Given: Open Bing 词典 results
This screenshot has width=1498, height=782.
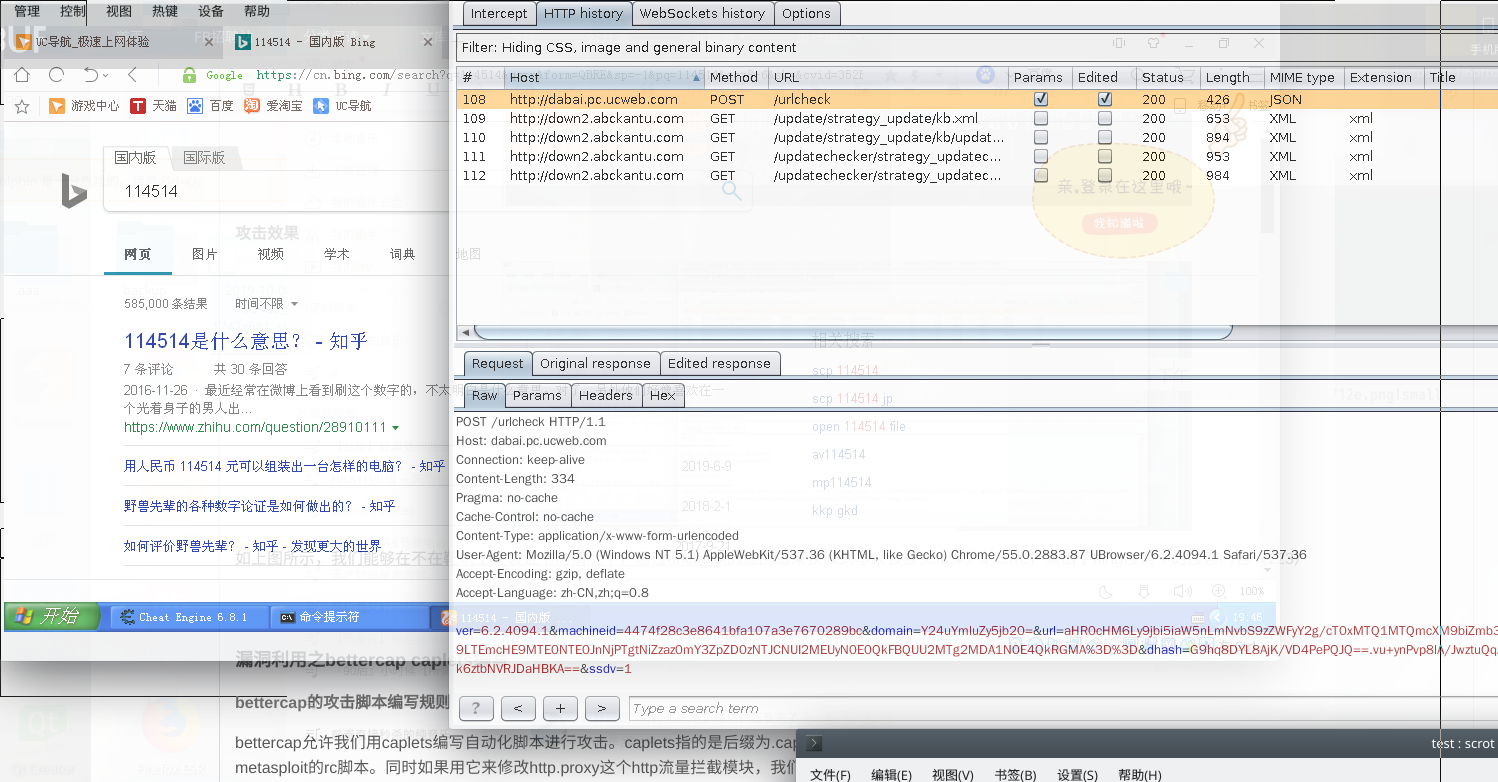Looking at the screenshot, I should click(x=402, y=254).
